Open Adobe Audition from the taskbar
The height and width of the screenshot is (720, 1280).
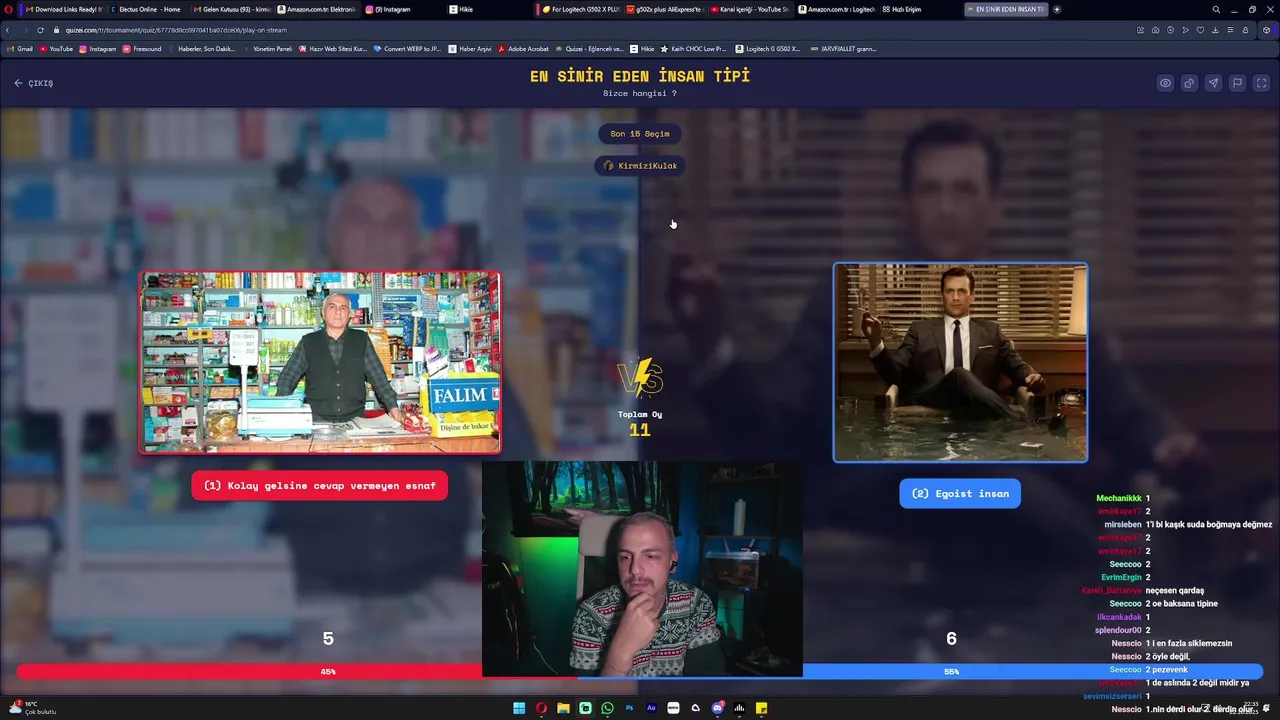pos(651,708)
